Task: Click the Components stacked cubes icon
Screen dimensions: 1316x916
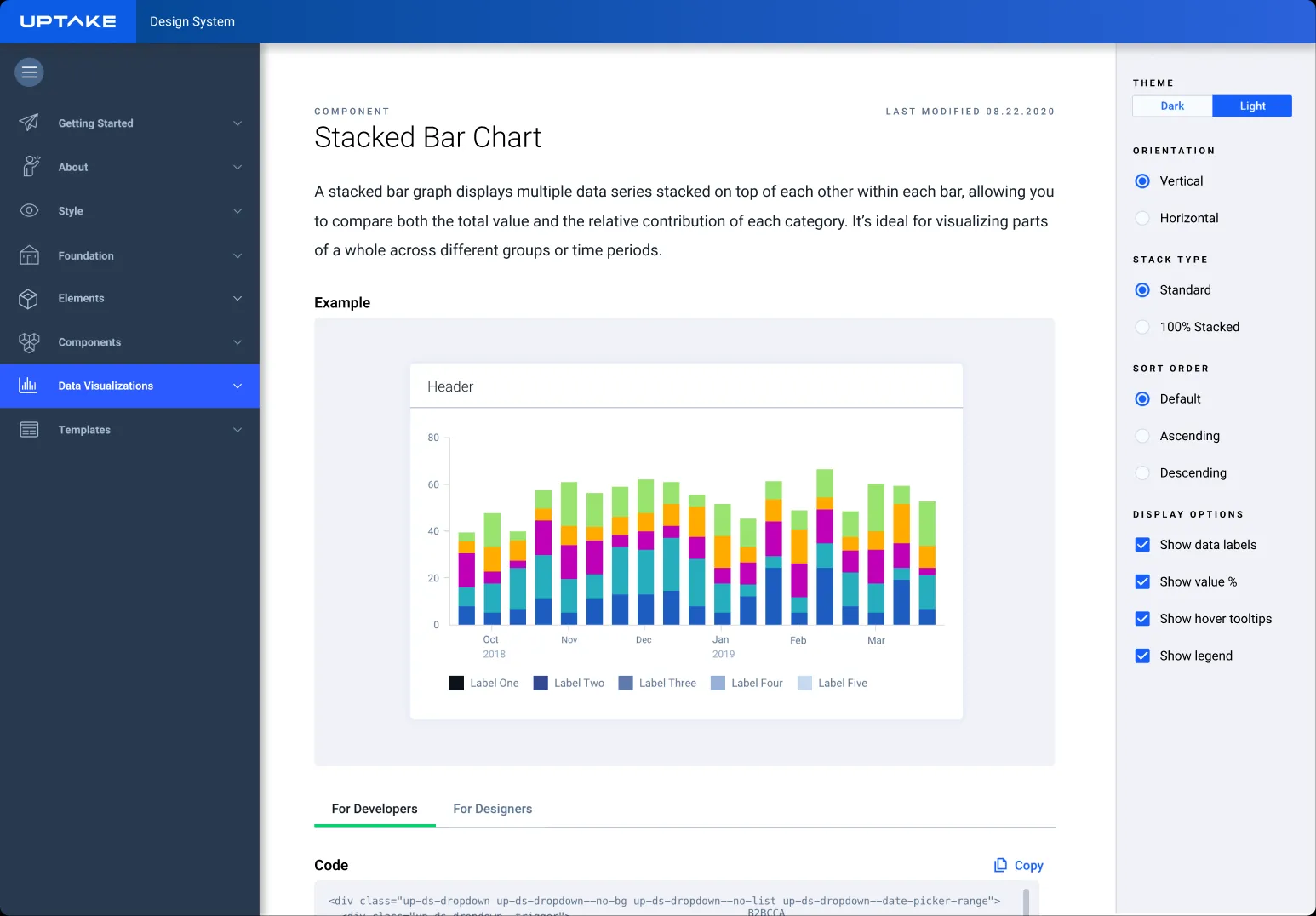Action: (29, 342)
